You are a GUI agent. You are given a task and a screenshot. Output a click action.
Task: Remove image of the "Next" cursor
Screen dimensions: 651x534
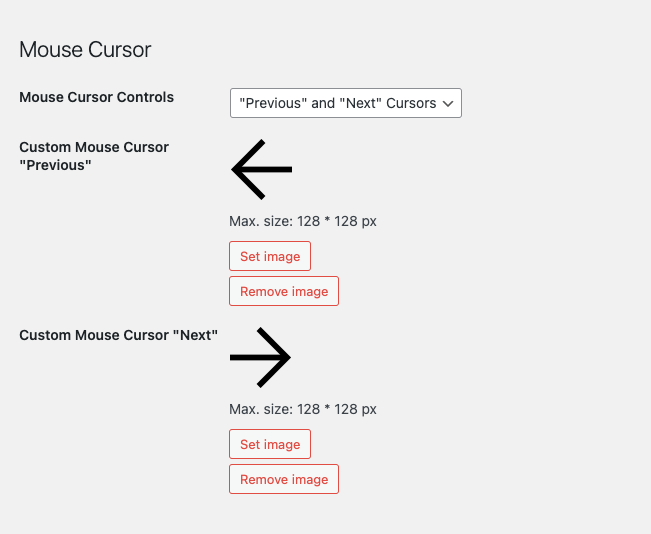(x=284, y=479)
